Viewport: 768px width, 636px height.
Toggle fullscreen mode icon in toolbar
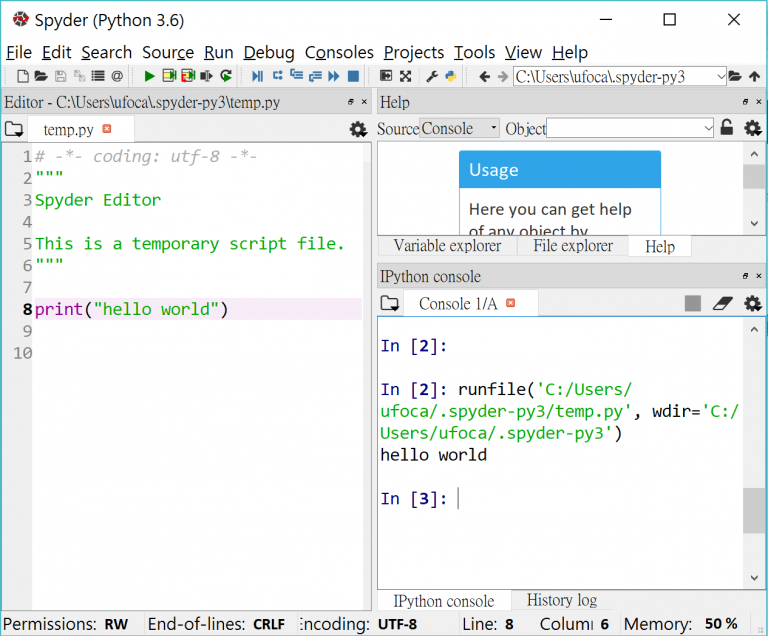[405, 76]
